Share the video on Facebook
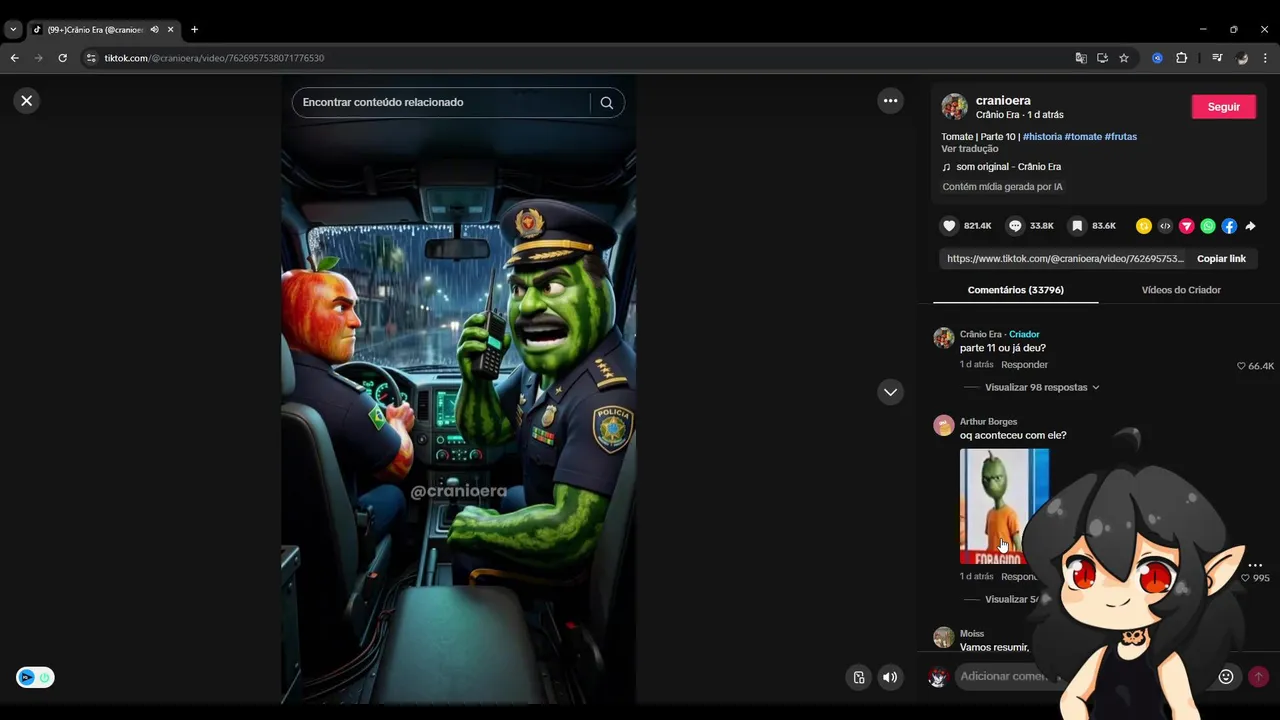 pos(1229,226)
